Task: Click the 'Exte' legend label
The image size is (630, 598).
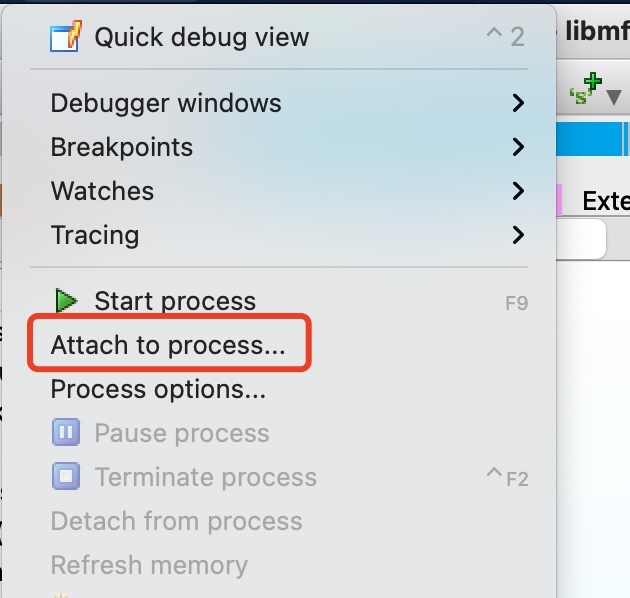Action: [x=605, y=201]
